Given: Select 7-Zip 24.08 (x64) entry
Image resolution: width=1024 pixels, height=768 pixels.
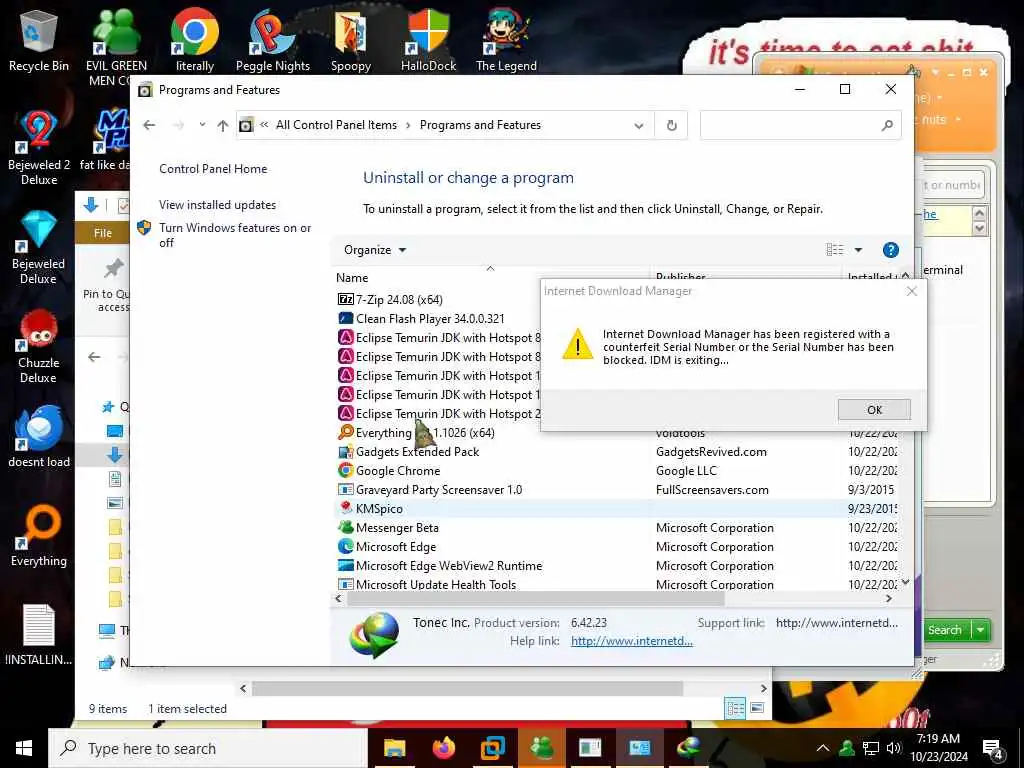Looking at the screenshot, I should 399,300.
